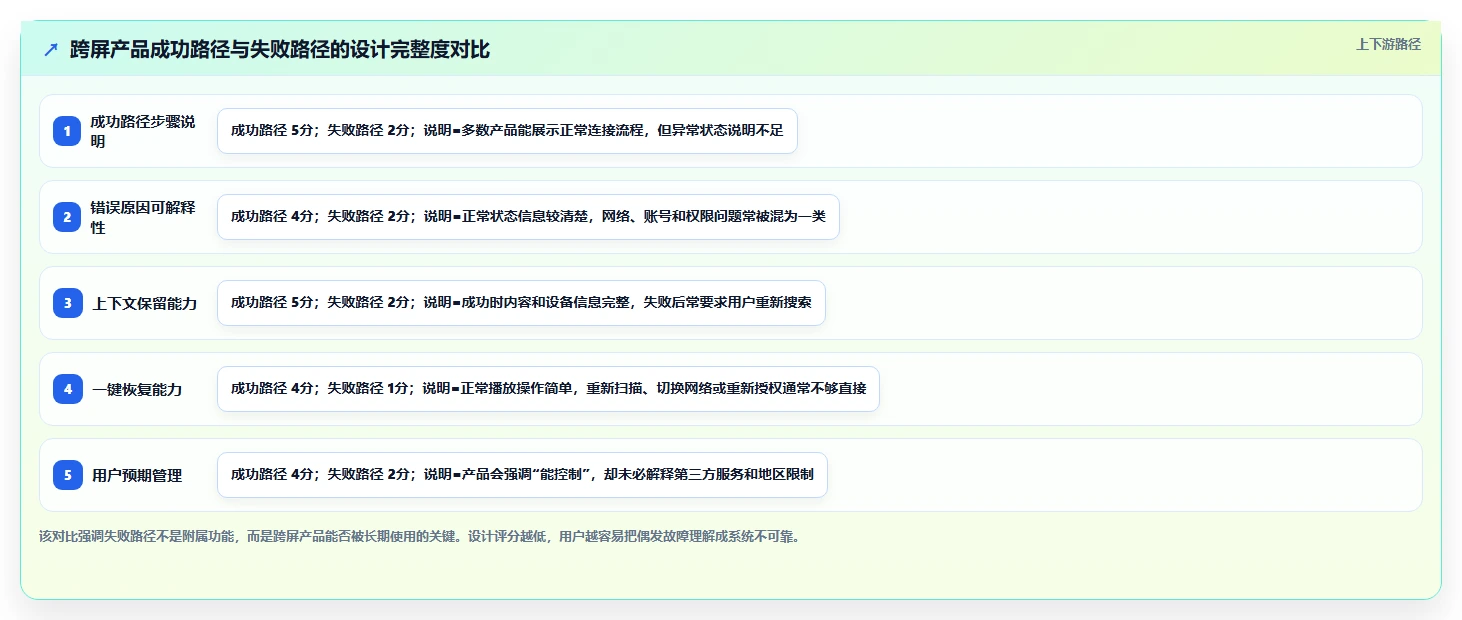Click the 上下游路径 label in the header
The image size is (1462, 620).
point(1388,44)
